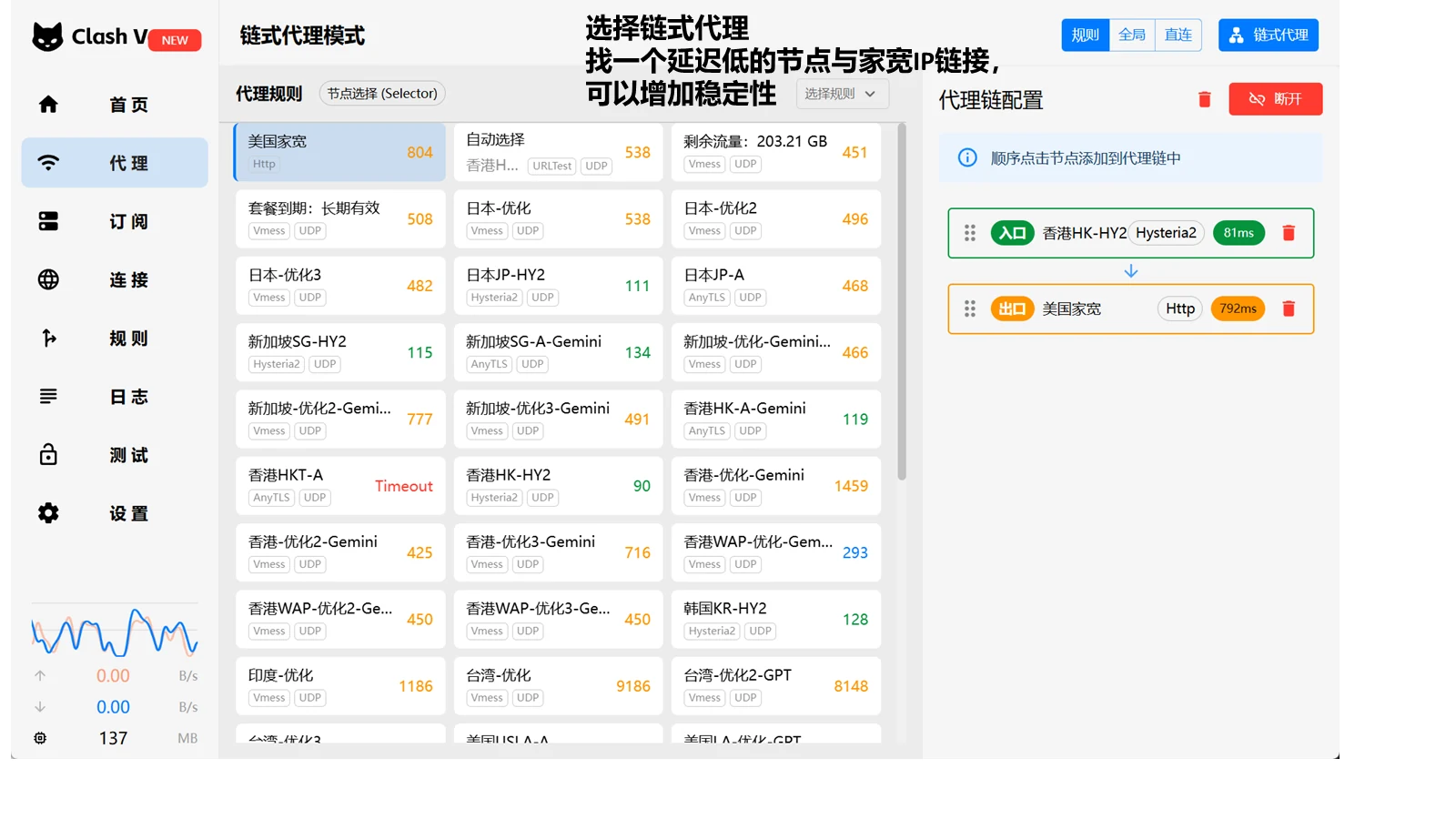The image size is (1456, 819).
Task: Select the 韩国KR-HY2 node card
Action: tap(776, 619)
